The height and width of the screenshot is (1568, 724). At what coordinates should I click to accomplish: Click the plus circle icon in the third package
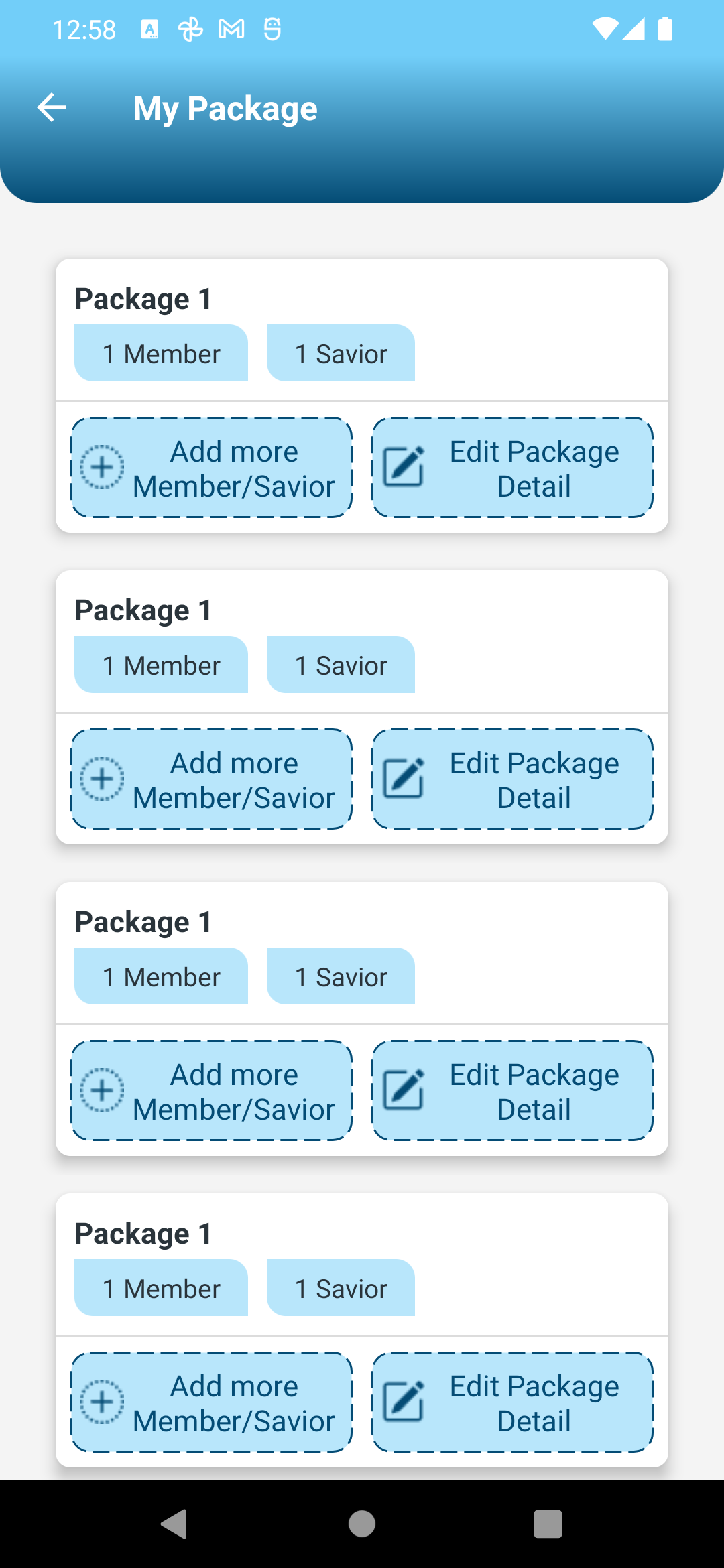point(102,1090)
